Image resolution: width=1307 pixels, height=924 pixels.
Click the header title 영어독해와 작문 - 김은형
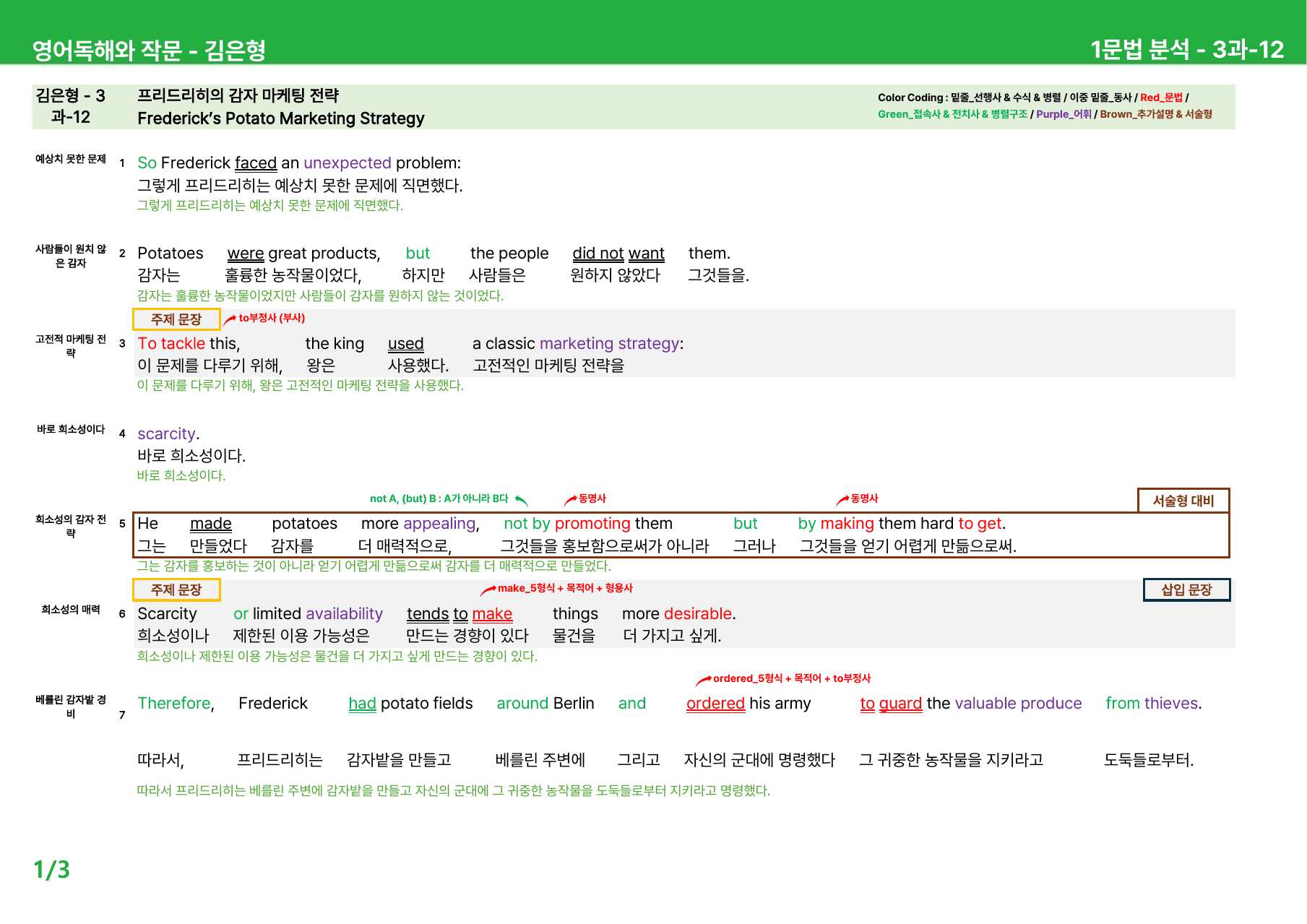(x=149, y=50)
